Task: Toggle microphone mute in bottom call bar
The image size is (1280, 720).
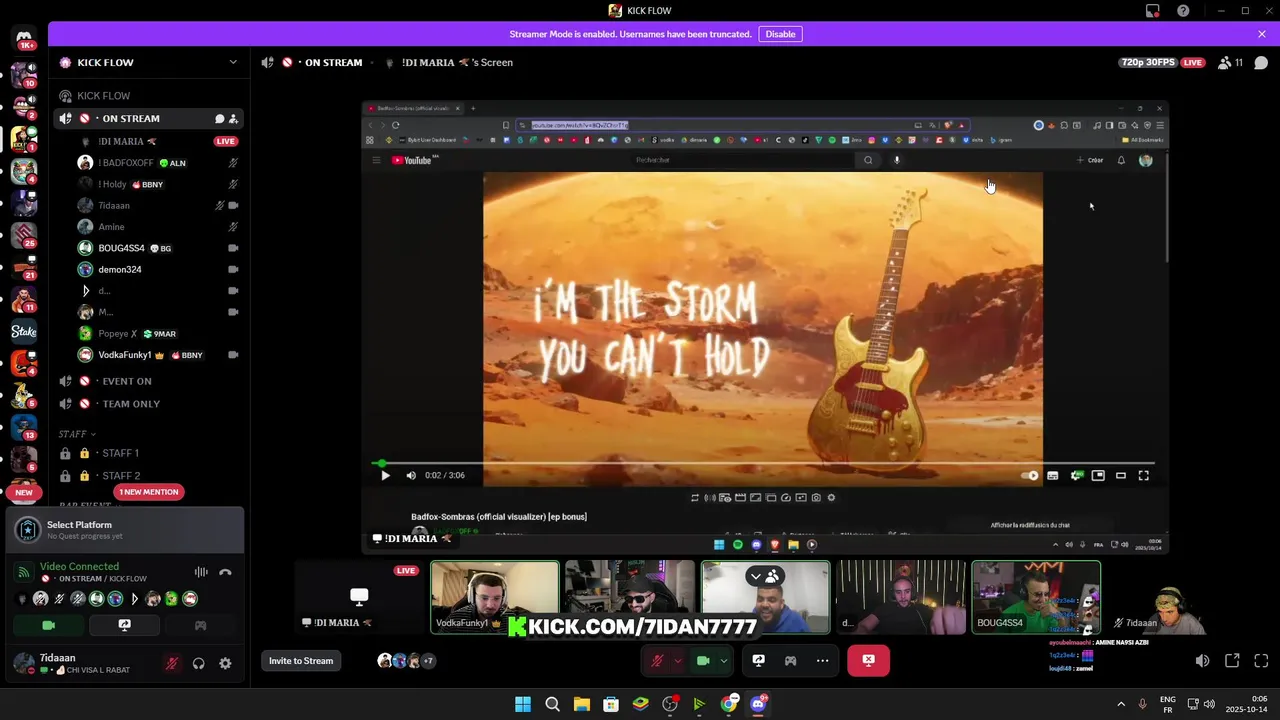Action: pos(657,660)
